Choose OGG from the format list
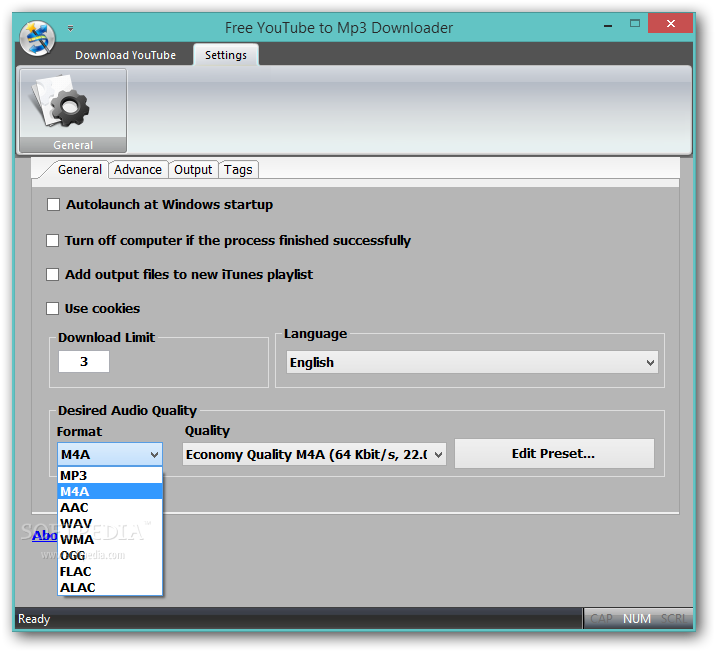The width and height of the screenshot is (716, 652). [x=110, y=555]
